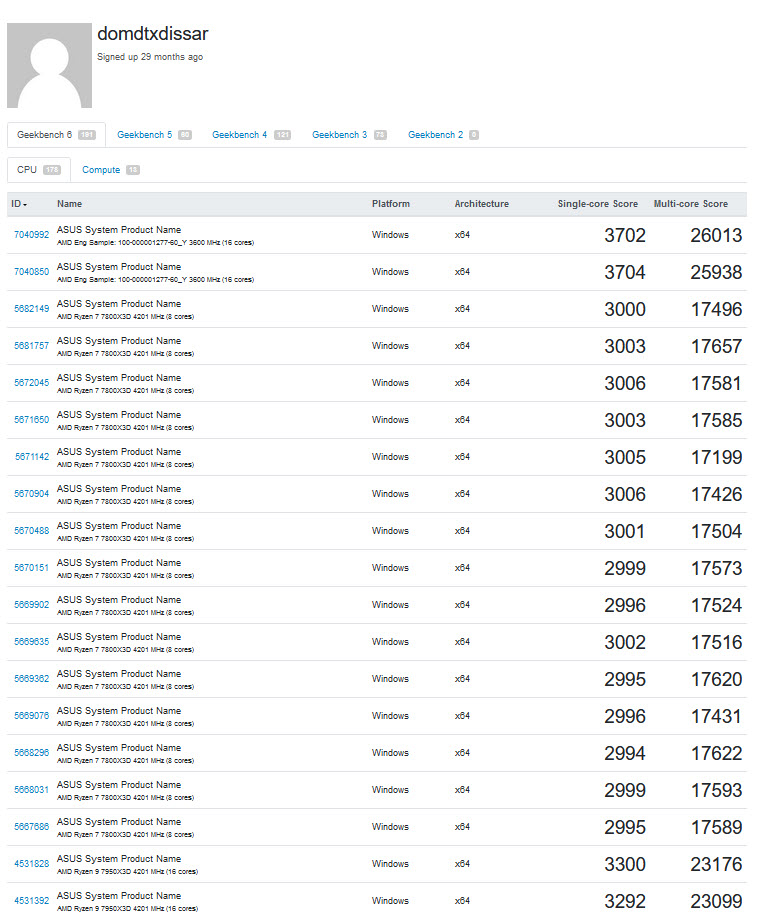Click the multi-core score 17431
The height and width of the screenshot is (917, 761).
[x=717, y=716]
